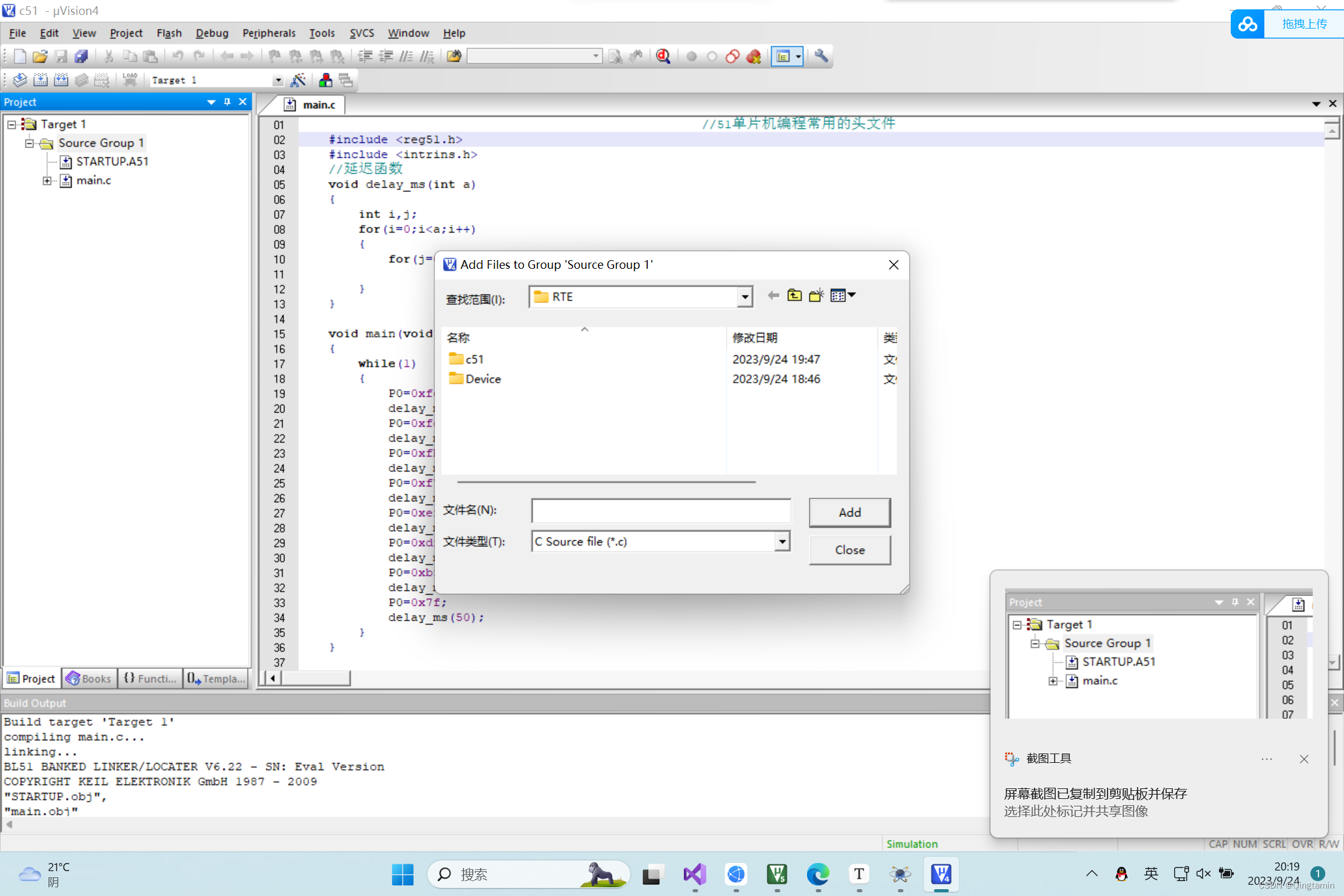Click the New file toolbar icon
The width and height of the screenshot is (1344, 896).
coord(19,57)
